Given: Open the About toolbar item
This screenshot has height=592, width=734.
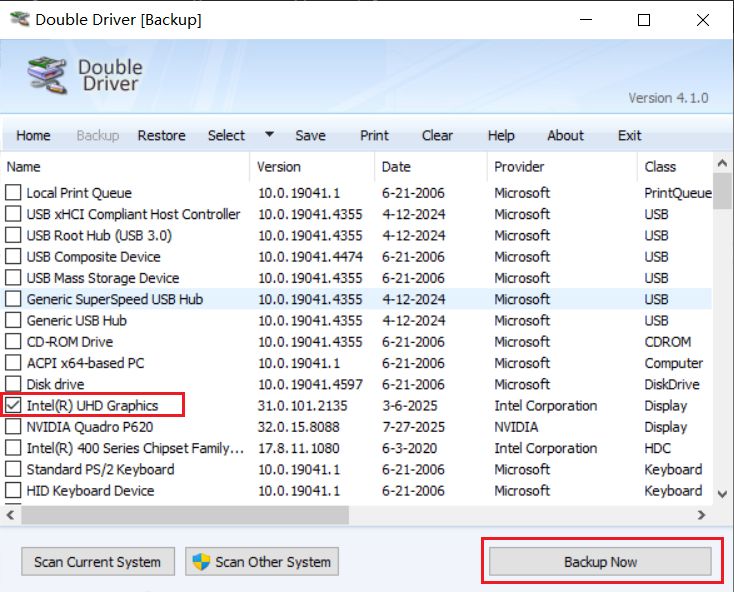Looking at the screenshot, I should [x=565, y=136].
